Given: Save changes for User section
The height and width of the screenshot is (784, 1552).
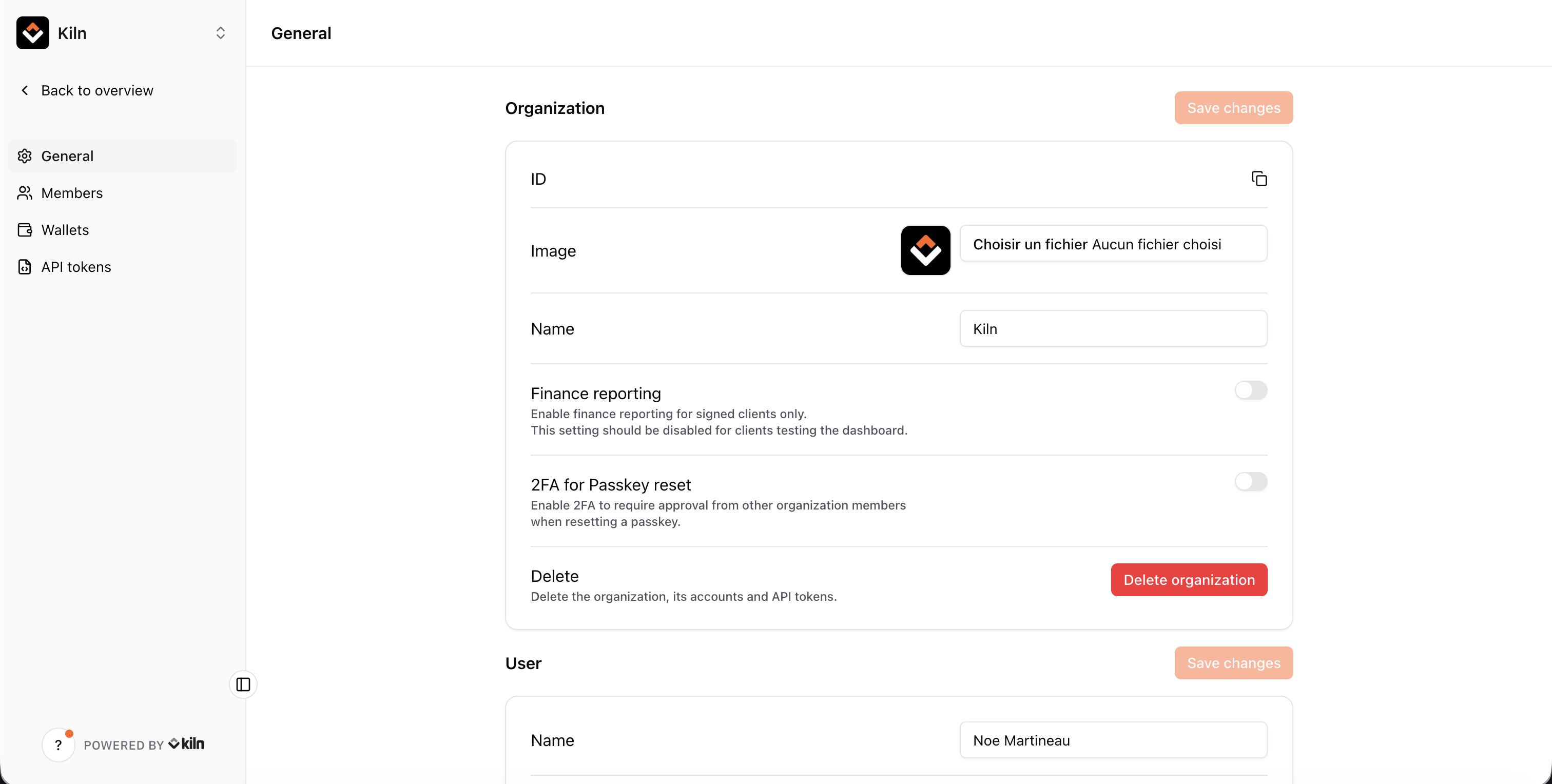Looking at the screenshot, I should 1233,663.
